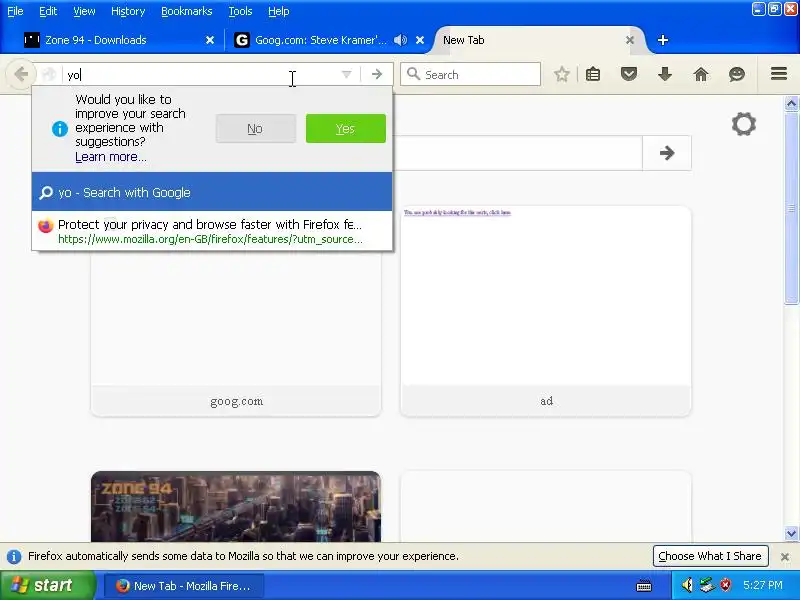This screenshot has height=600, width=800.
Task: Close the Goog.com tab
Action: pyautogui.click(x=420, y=40)
